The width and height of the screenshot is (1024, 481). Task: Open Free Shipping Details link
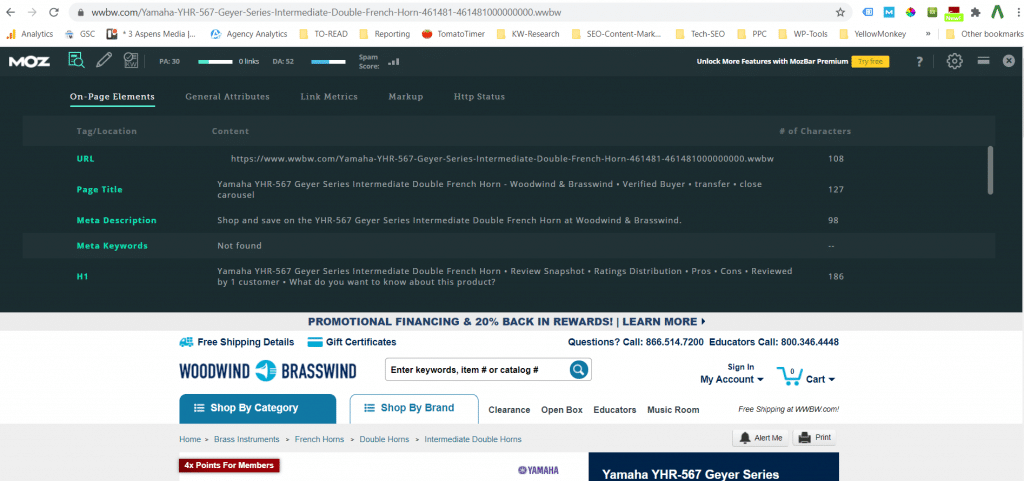[236, 342]
